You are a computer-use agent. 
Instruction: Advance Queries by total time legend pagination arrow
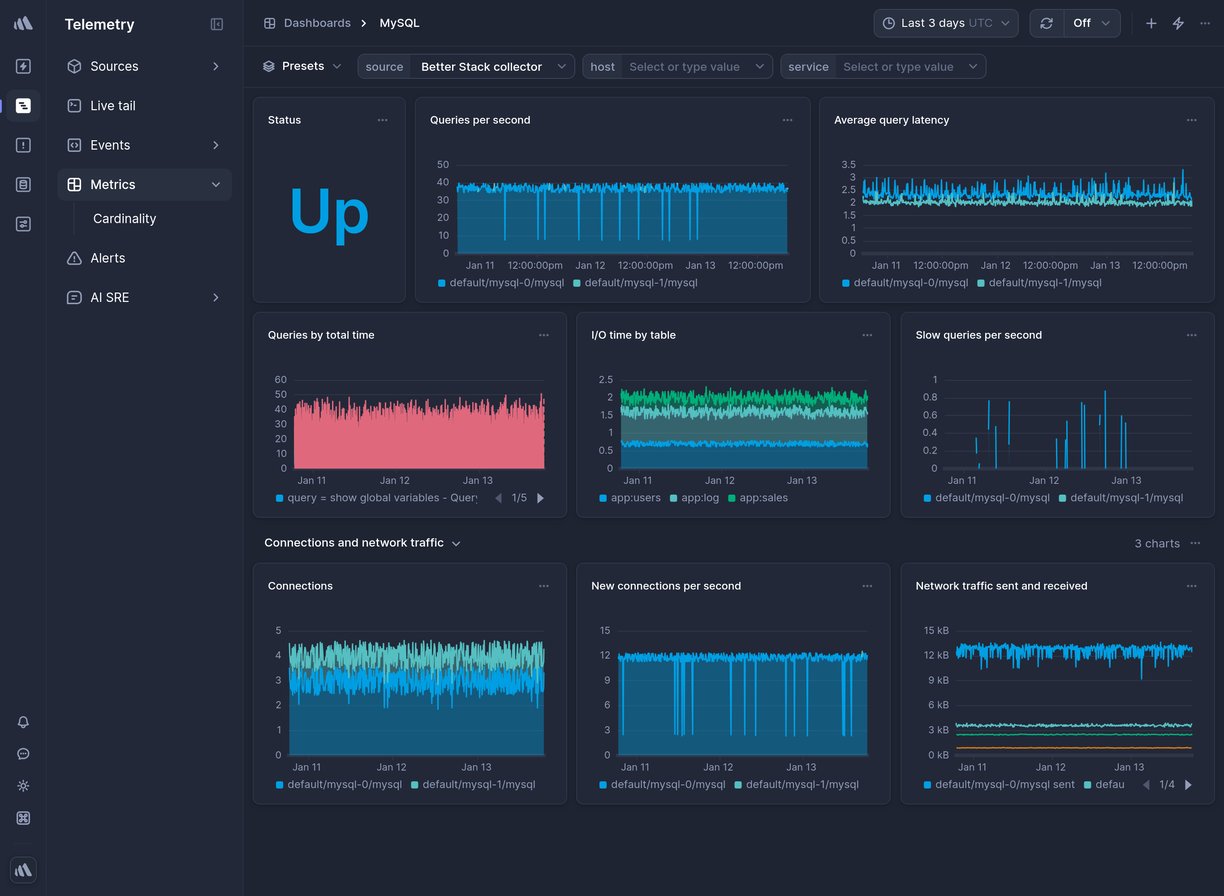[541, 497]
